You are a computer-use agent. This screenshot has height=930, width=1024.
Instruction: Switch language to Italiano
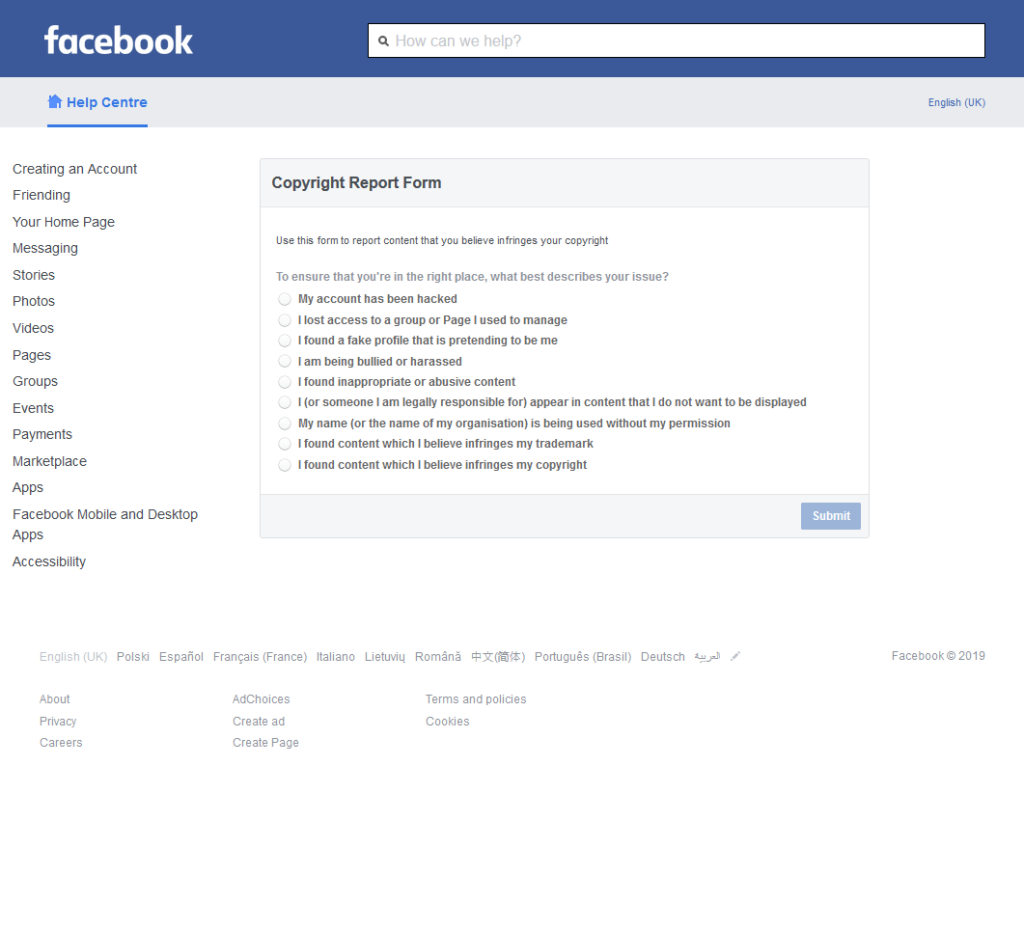(x=336, y=656)
